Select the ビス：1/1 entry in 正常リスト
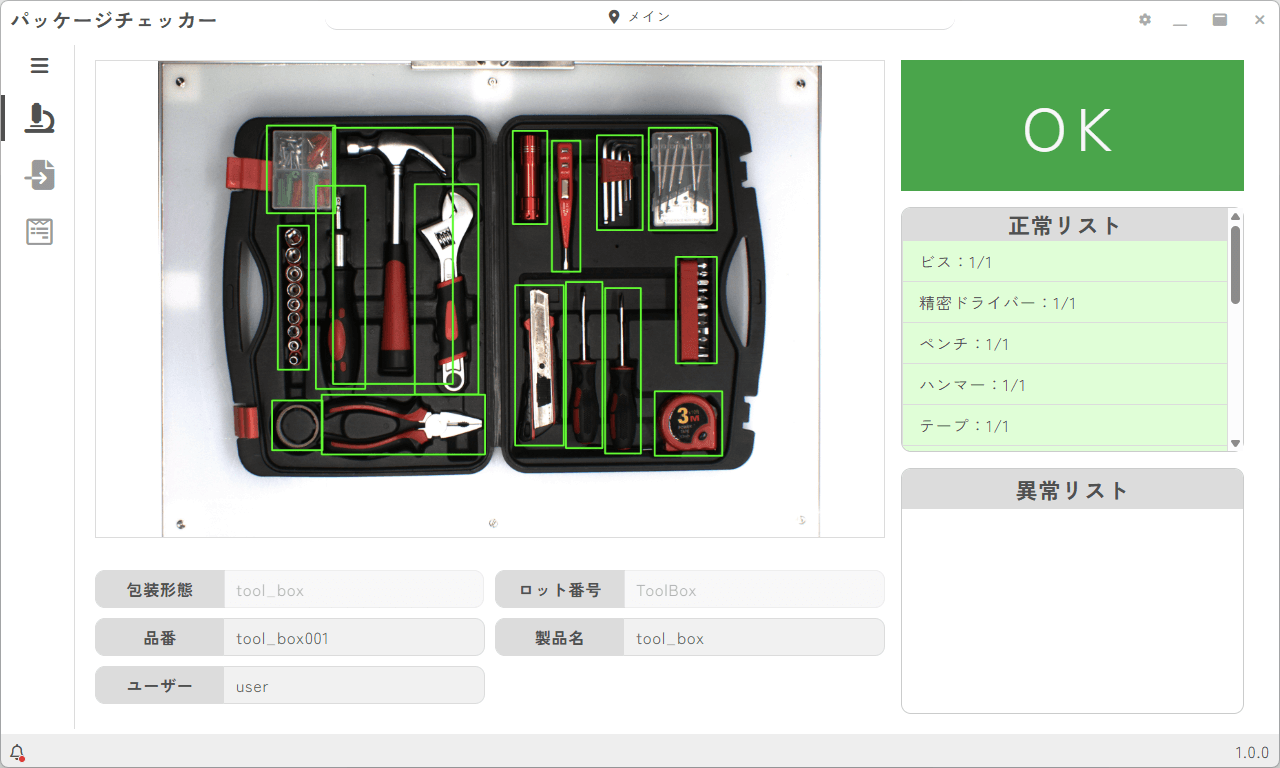The image size is (1280, 768). pyautogui.click(x=1065, y=261)
